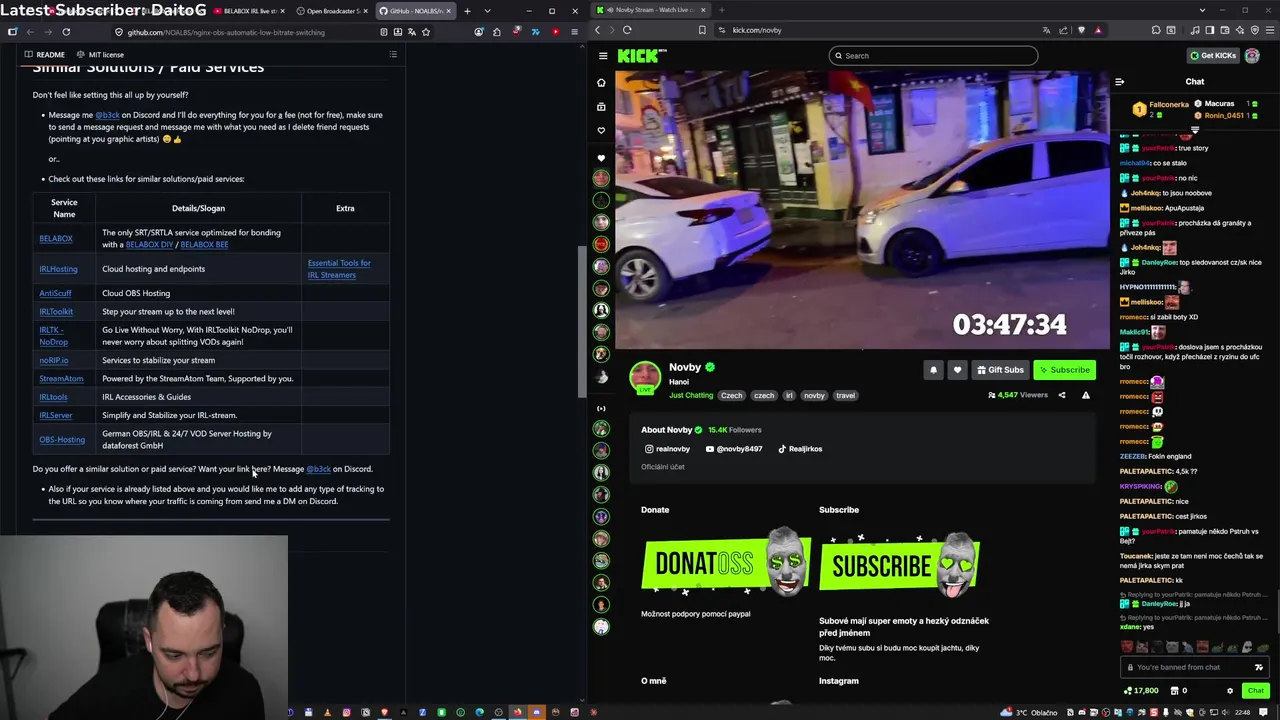This screenshot has width=1280, height=720.
Task: Click the SUBSCRIBE panel banner
Action: coord(899,565)
